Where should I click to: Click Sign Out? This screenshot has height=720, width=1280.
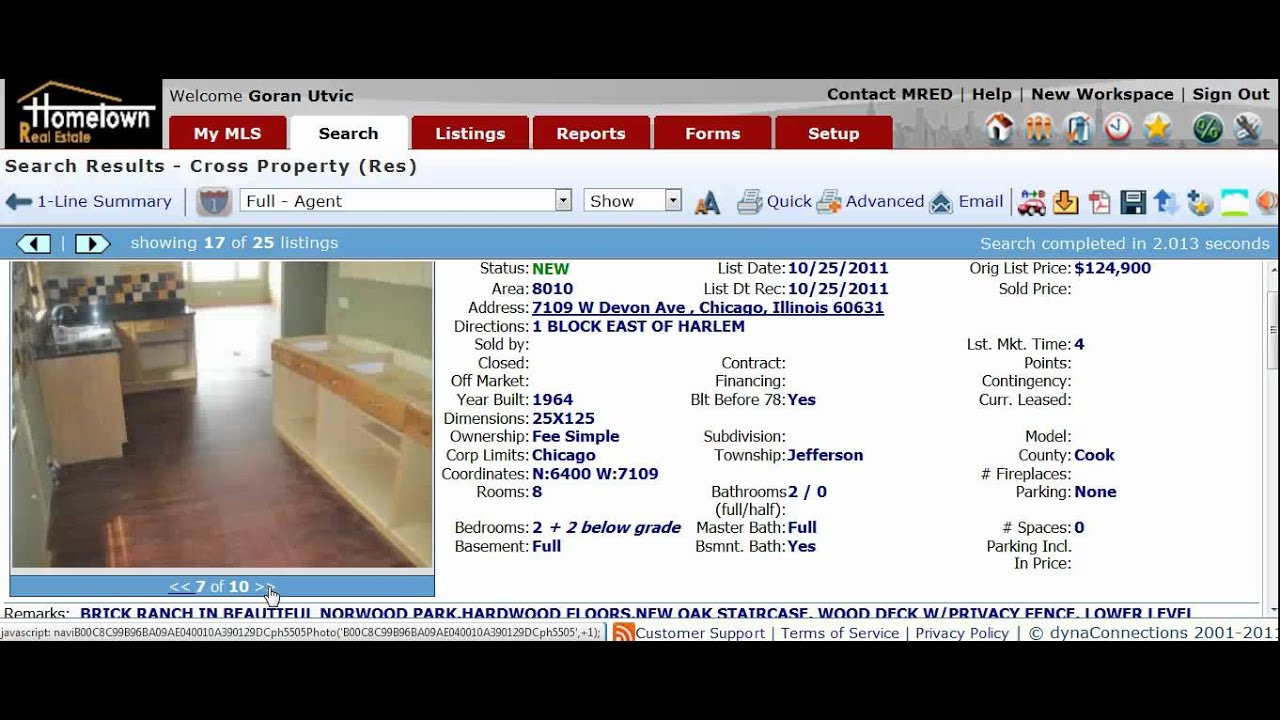pos(1231,94)
